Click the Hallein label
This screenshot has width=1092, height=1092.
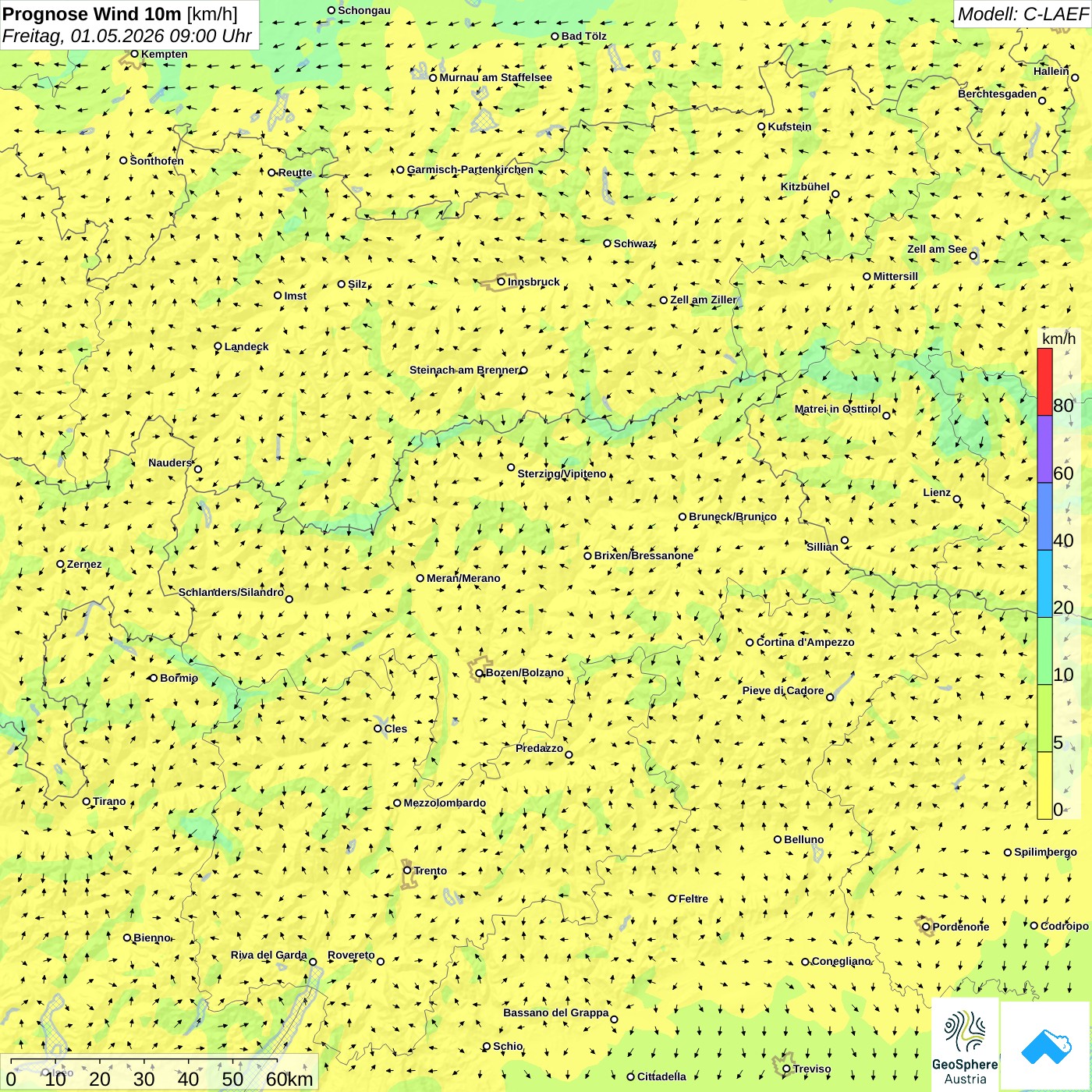tap(1051, 71)
